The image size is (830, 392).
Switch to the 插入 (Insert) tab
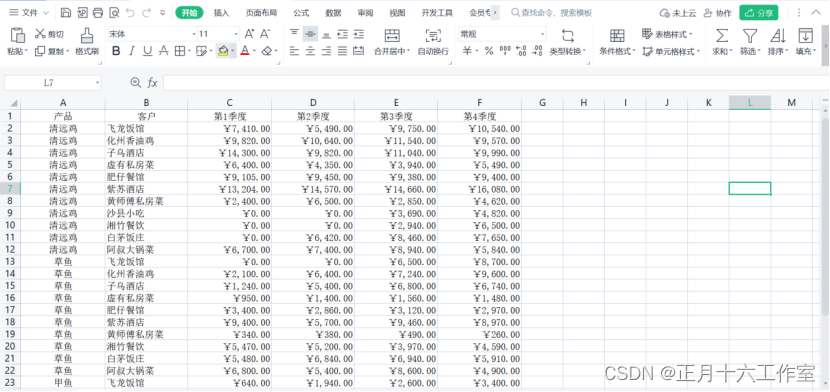221,13
